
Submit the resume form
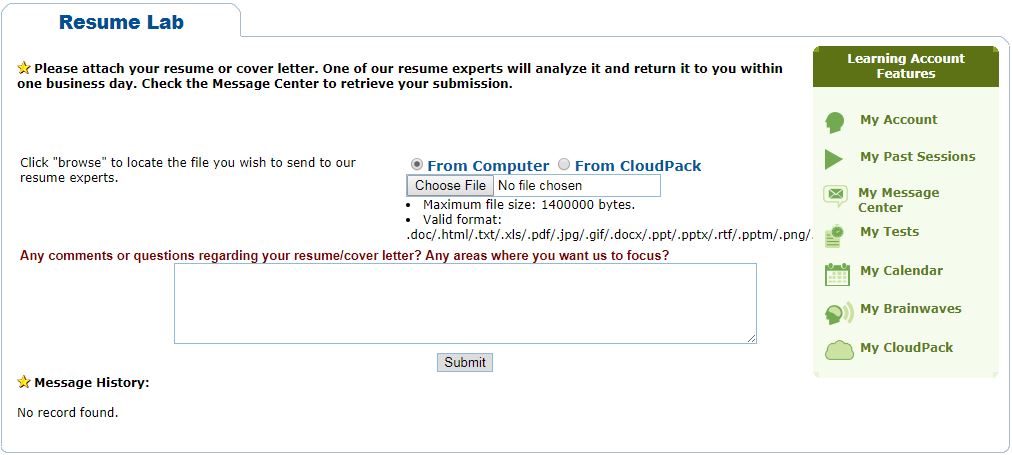[465, 362]
